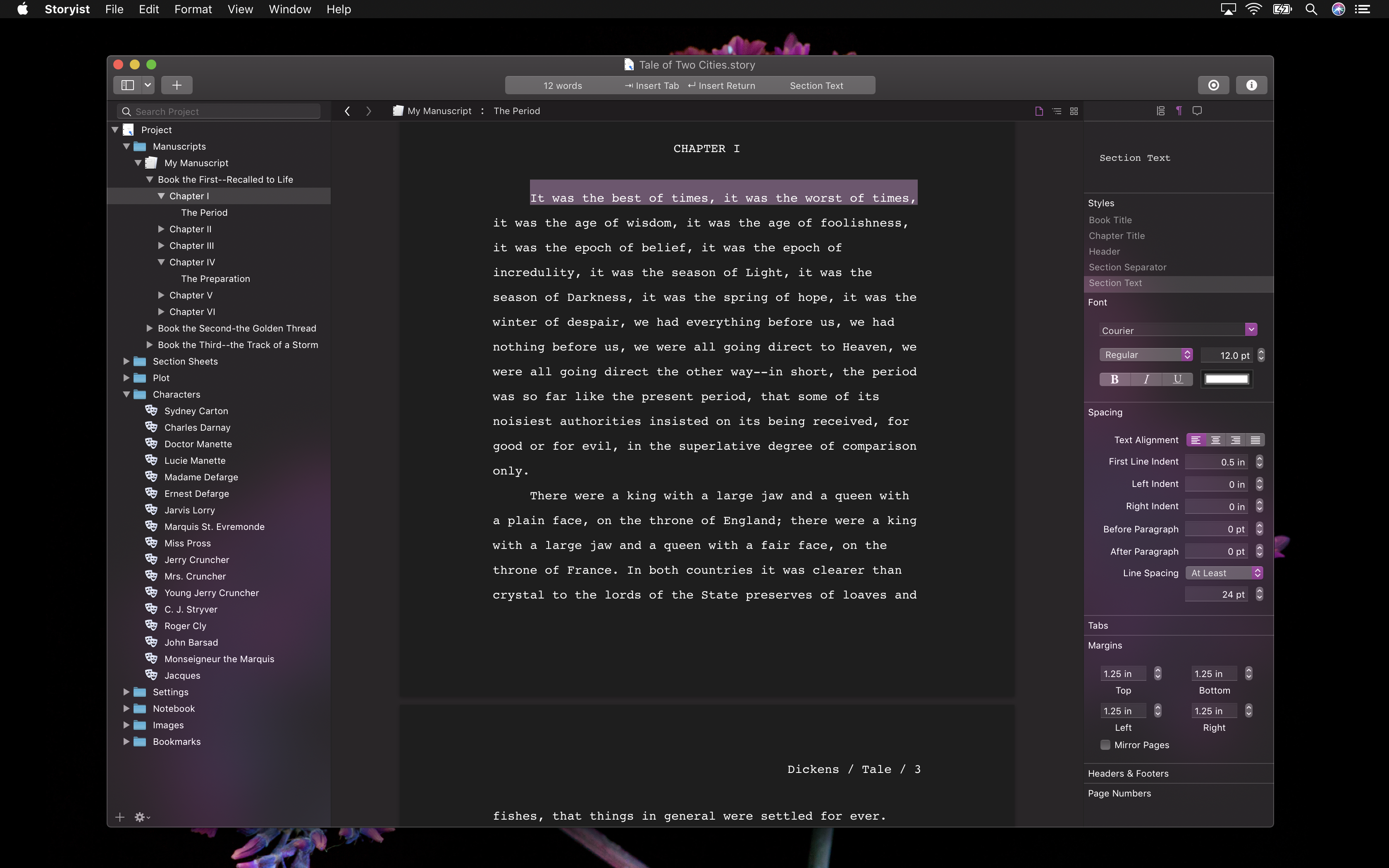Click the add plus button below project list
The height and width of the screenshot is (868, 1389).
tap(120, 817)
